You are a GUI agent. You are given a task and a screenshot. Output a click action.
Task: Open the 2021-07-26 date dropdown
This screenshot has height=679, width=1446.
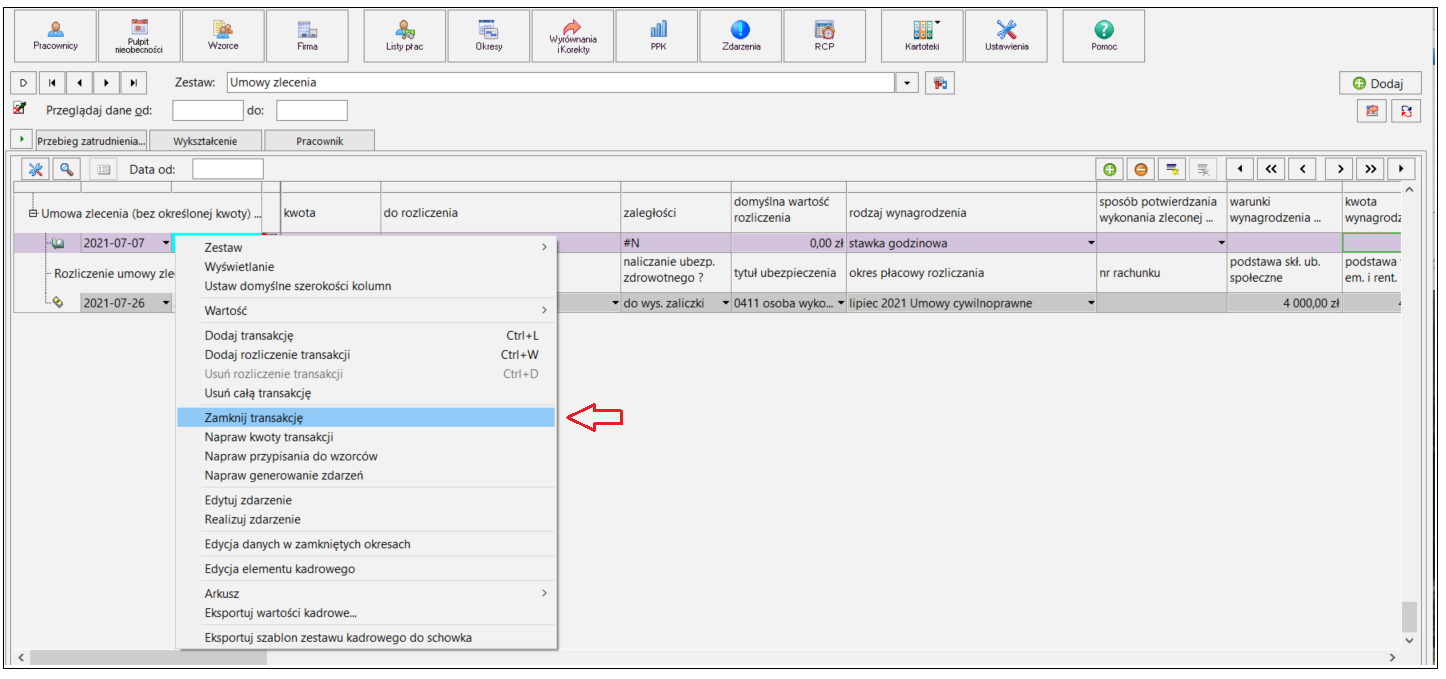(x=165, y=303)
